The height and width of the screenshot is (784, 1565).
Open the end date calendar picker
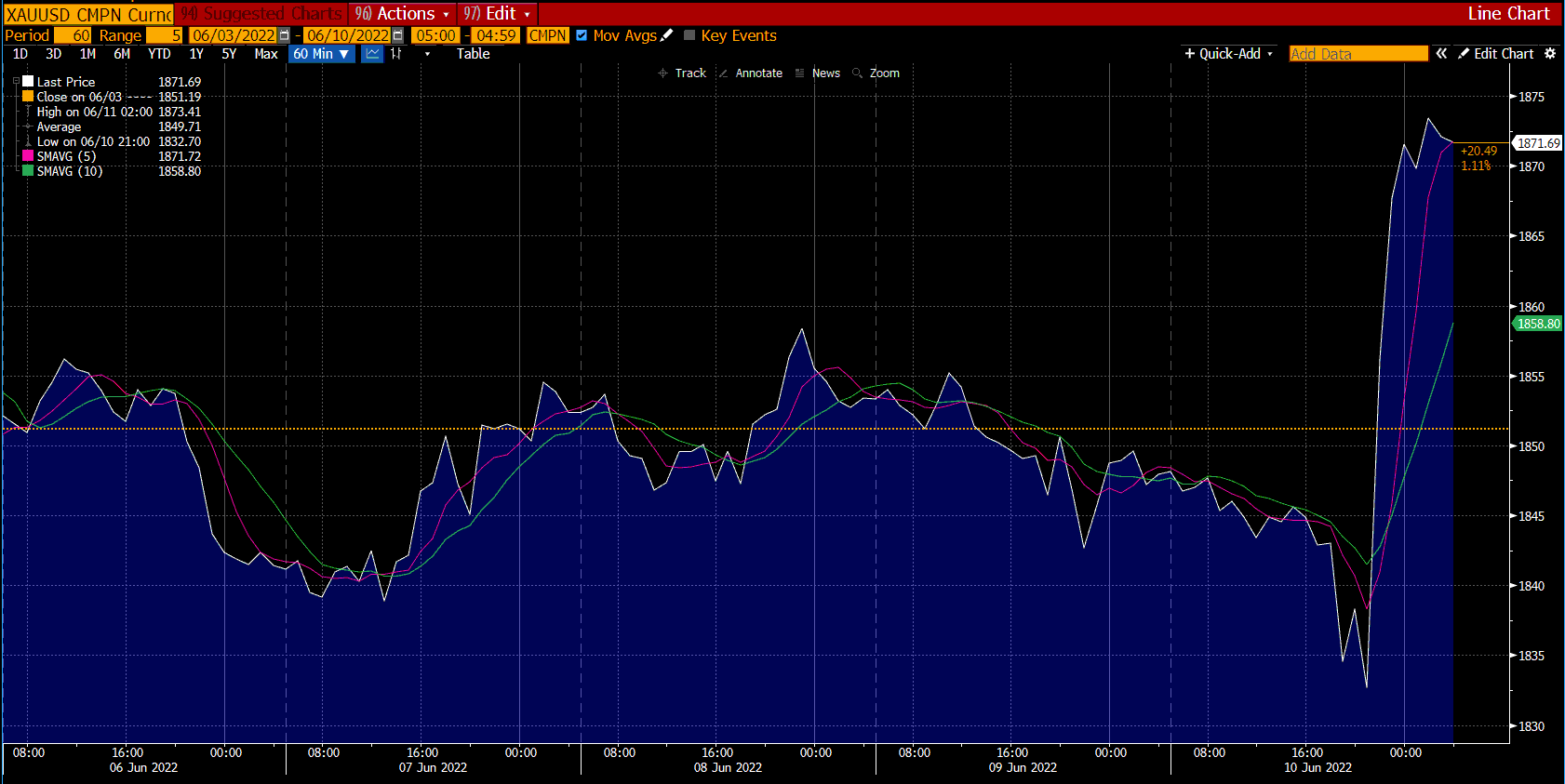398,35
